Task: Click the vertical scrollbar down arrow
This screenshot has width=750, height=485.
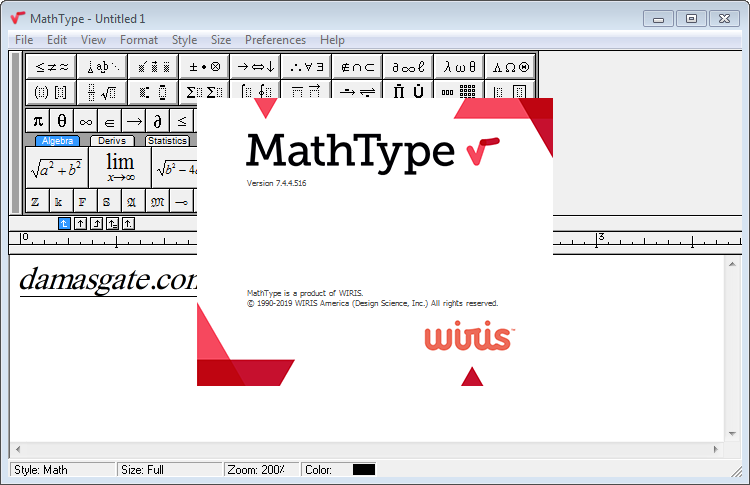Action: (x=732, y=434)
